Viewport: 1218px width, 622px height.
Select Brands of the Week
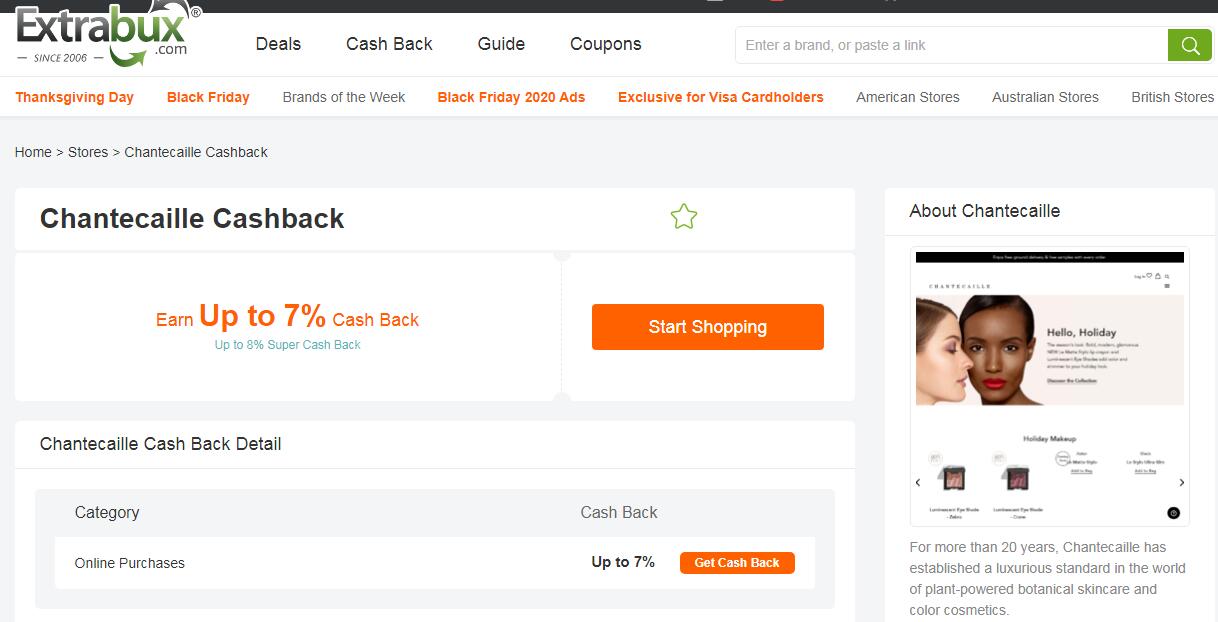pyautogui.click(x=344, y=97)
